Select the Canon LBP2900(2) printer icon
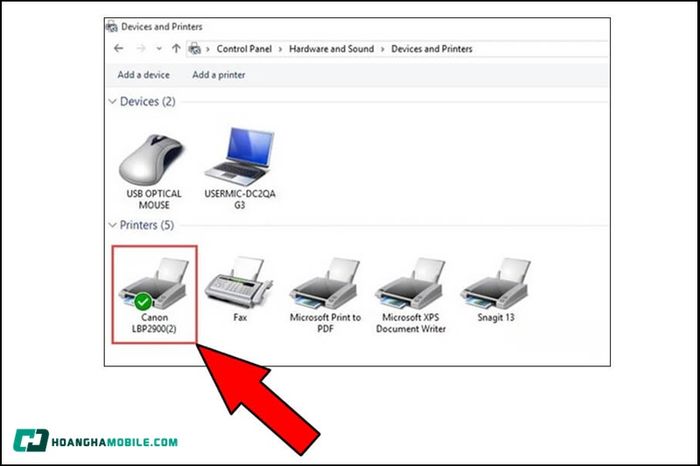700x466 pixels. pos(154,284)
